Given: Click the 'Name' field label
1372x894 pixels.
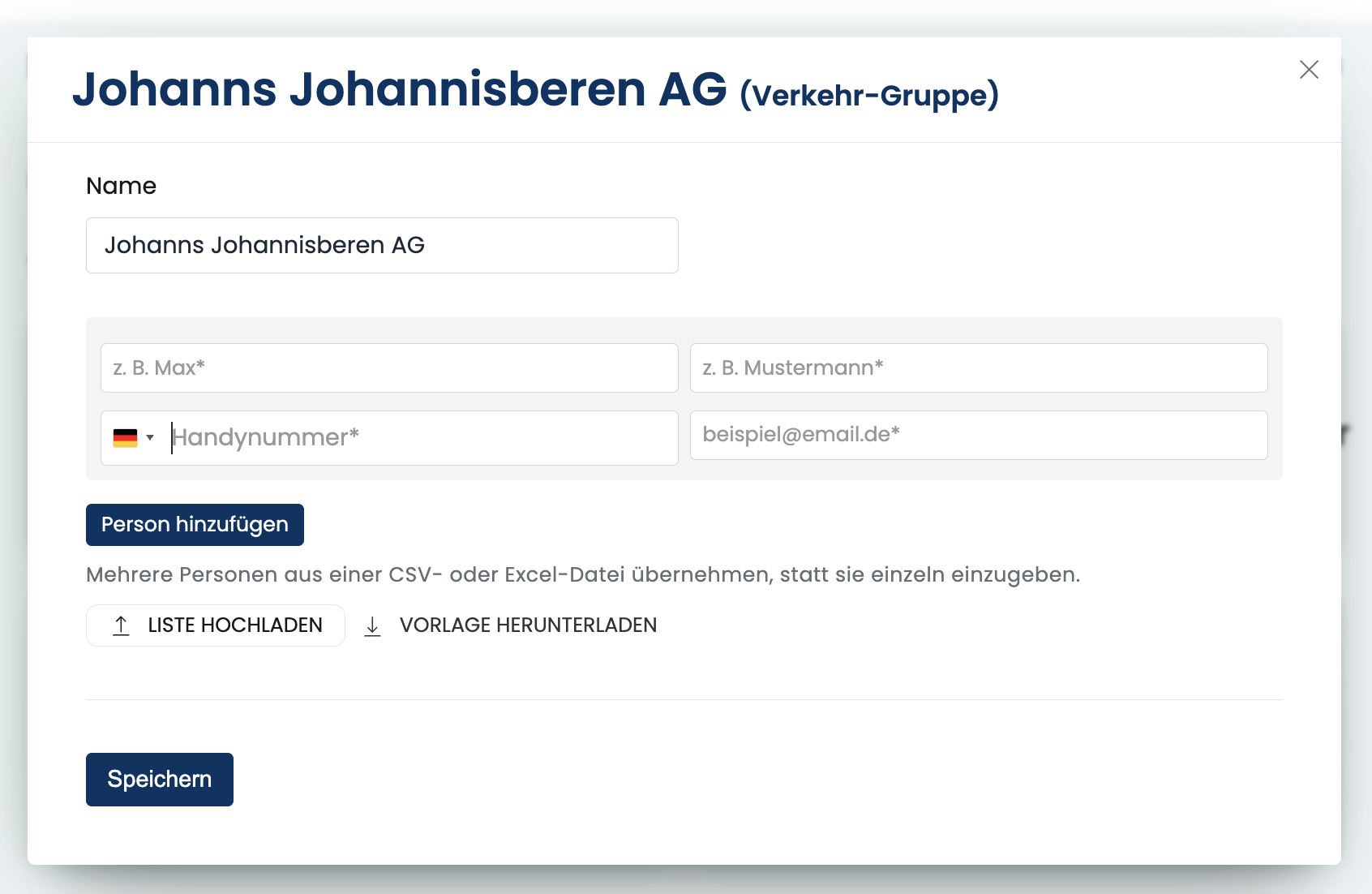Looking at the screenshot, I should coord(121,186).
